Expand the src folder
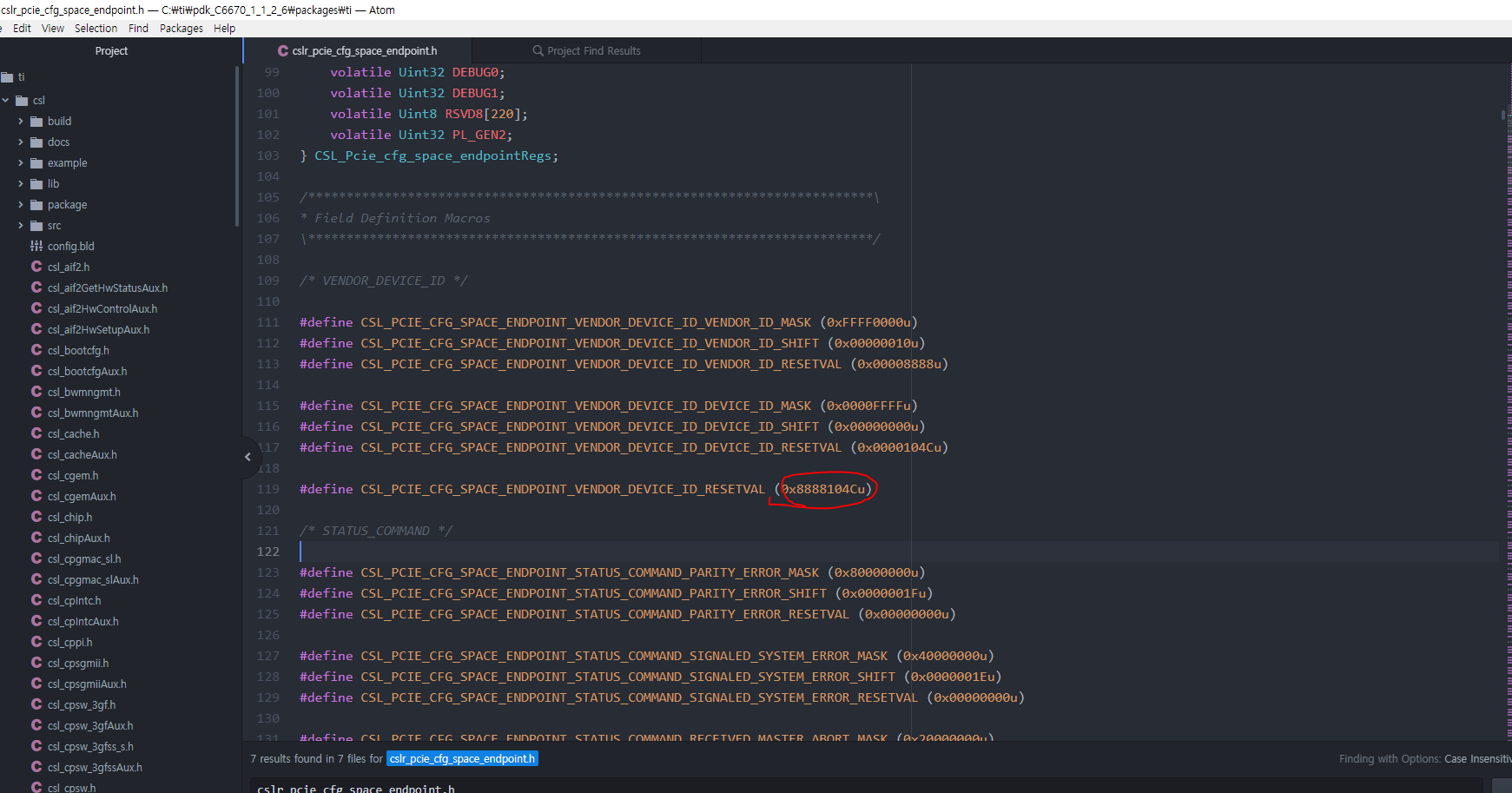 (x=20, y=225)
